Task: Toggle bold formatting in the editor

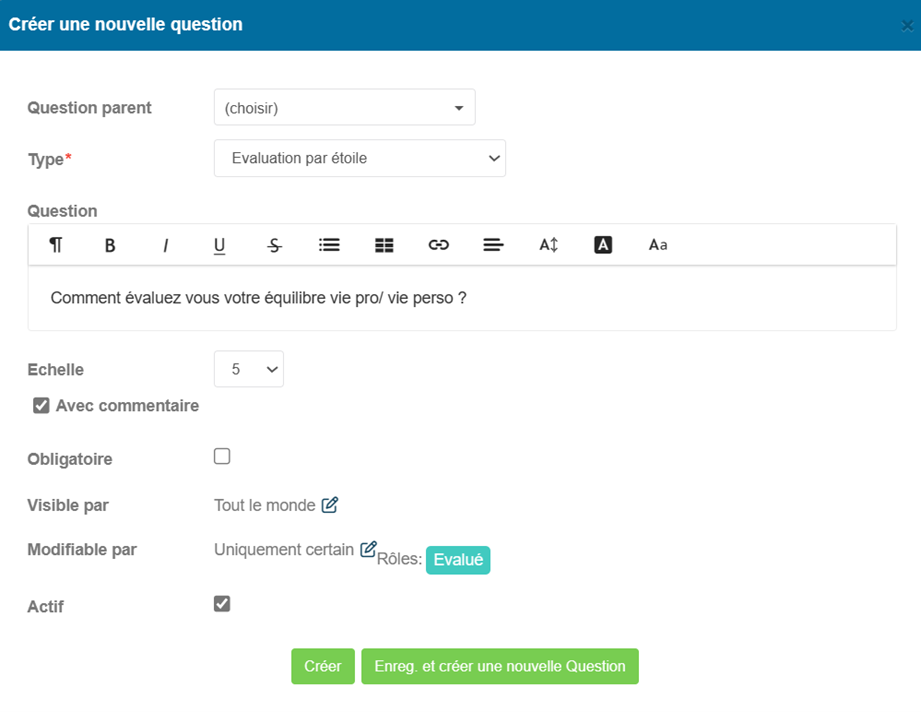Action: pos(110,245)
